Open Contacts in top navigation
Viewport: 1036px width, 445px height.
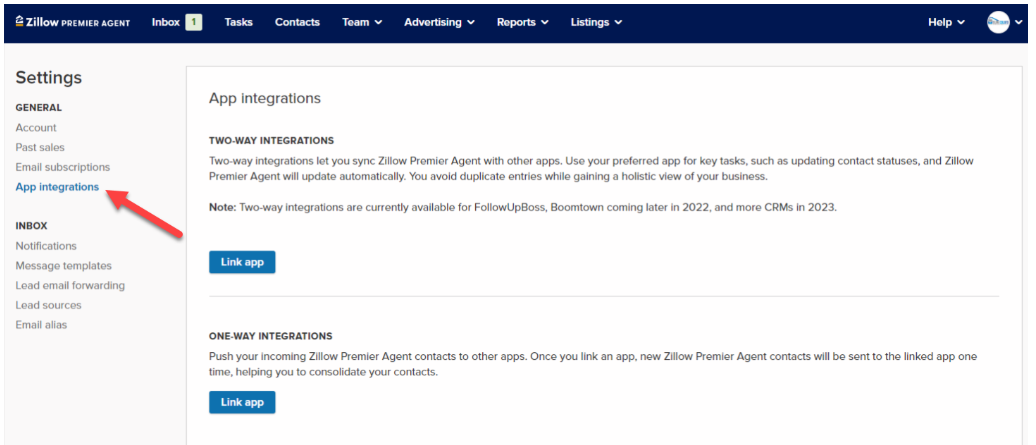(x=297, y=22)
